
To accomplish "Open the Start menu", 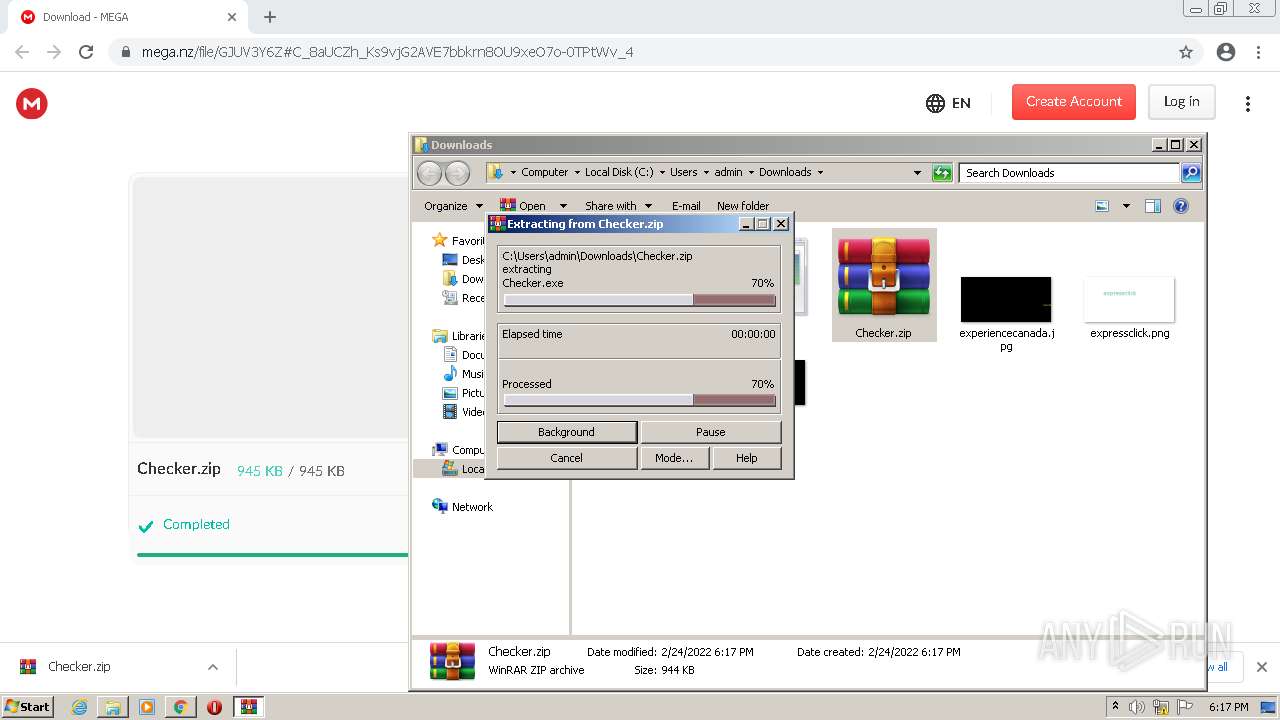I will click(27, 706).
